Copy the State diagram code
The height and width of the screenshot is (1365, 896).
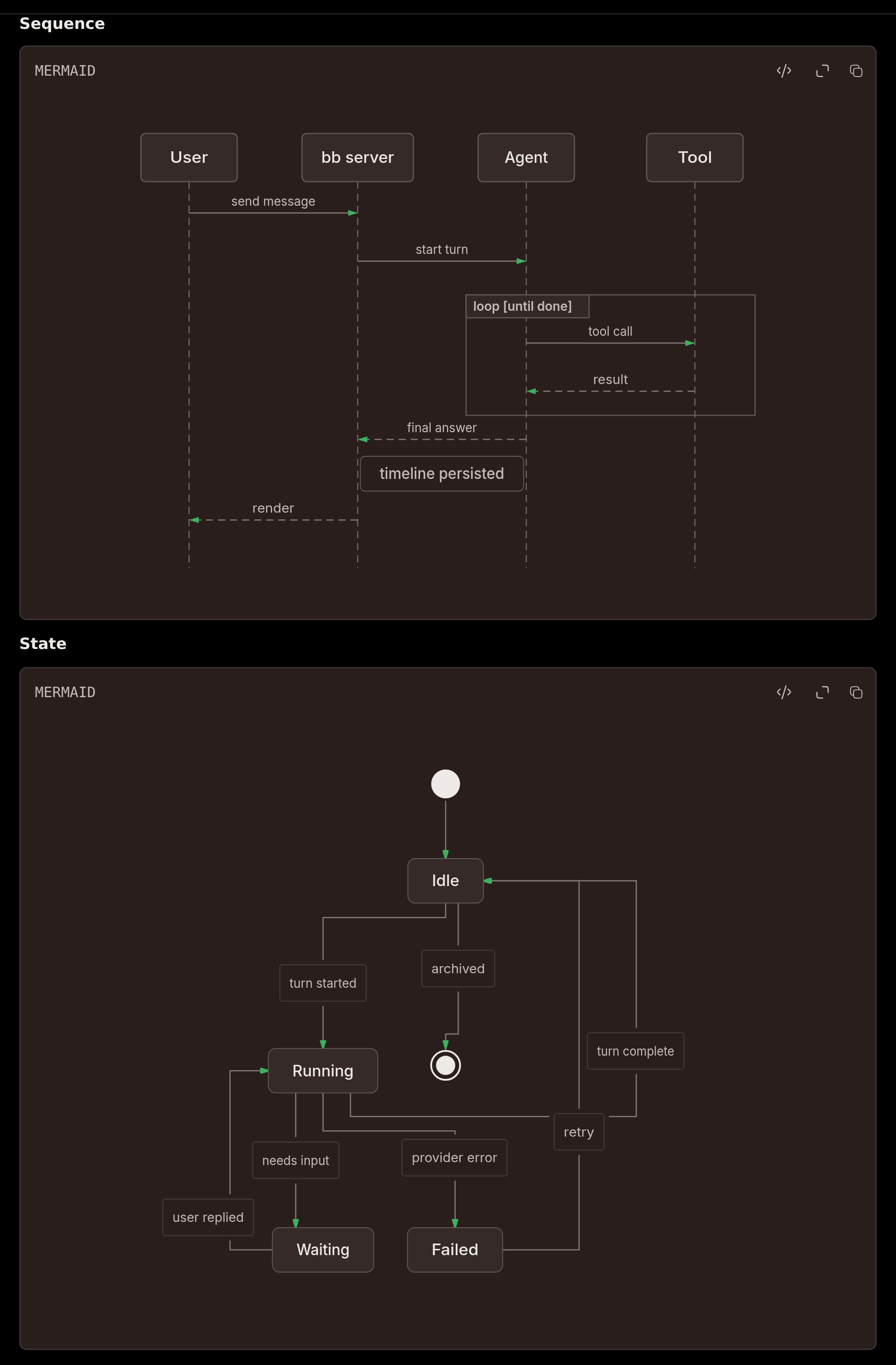coord(856,692)
